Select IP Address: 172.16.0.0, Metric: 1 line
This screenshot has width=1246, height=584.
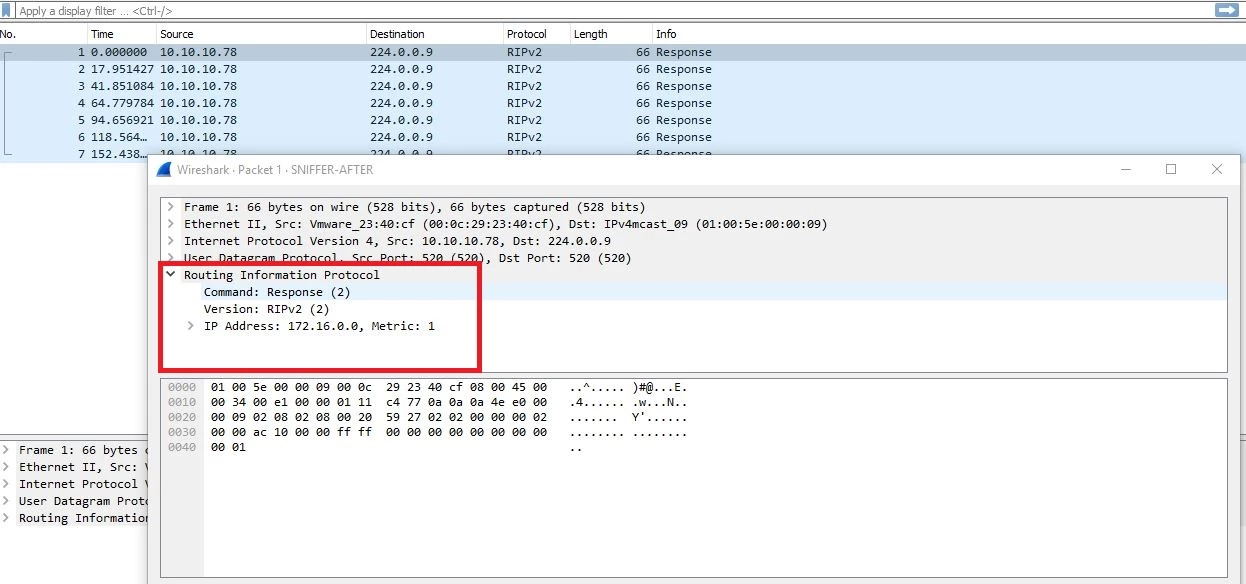319,326
